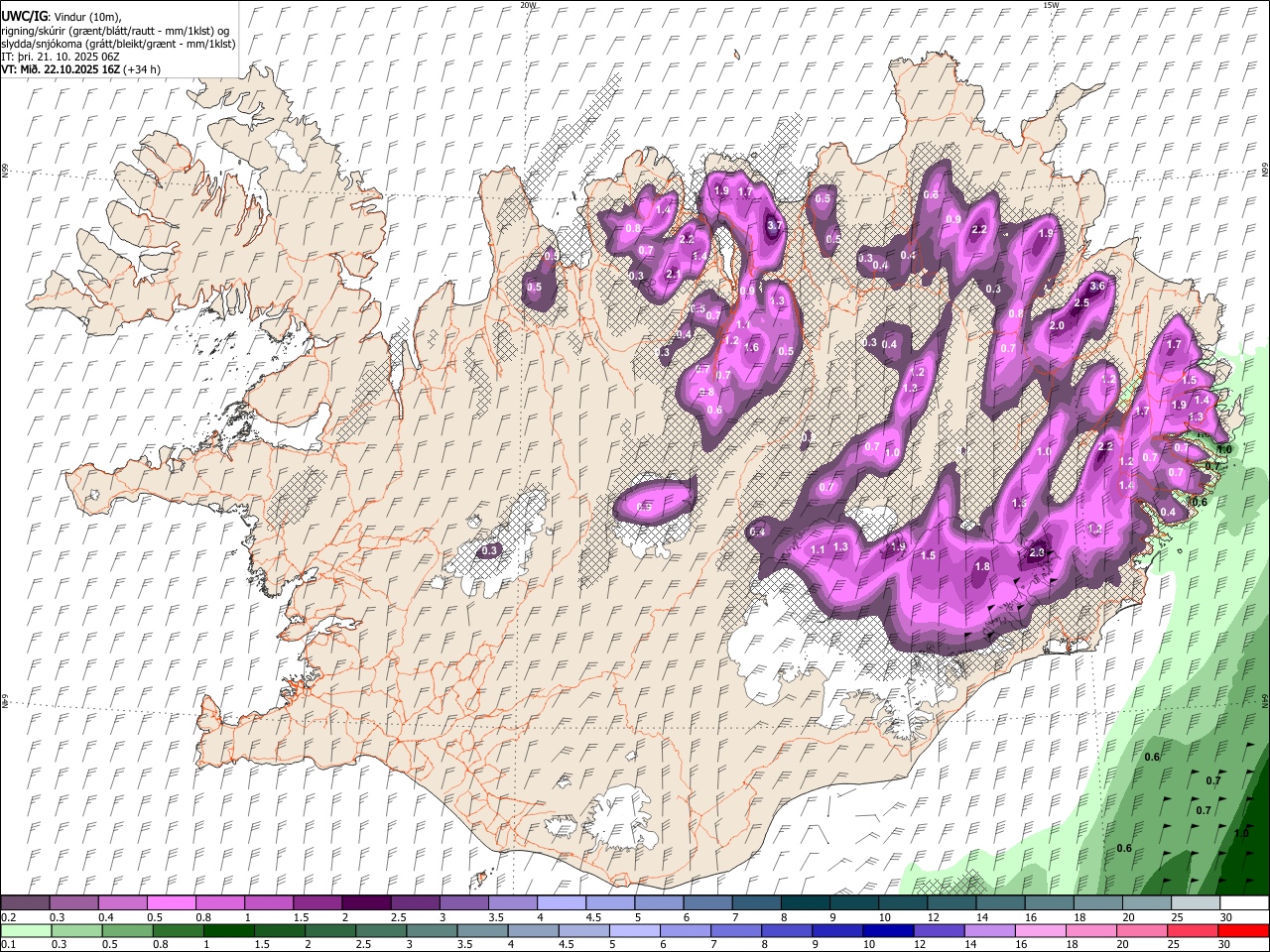Select the bottom-row green swatch labeled 2

330,930
